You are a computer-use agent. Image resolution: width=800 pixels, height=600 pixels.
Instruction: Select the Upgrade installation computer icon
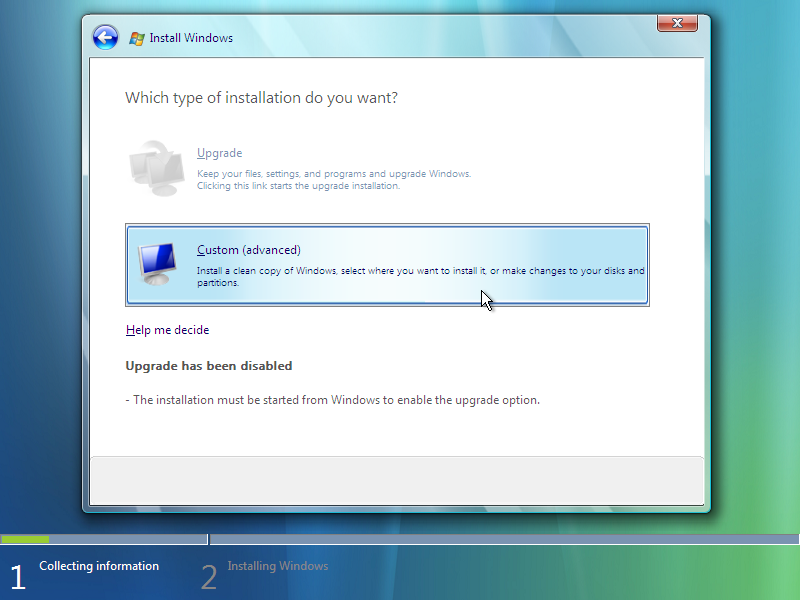point(156,165)
